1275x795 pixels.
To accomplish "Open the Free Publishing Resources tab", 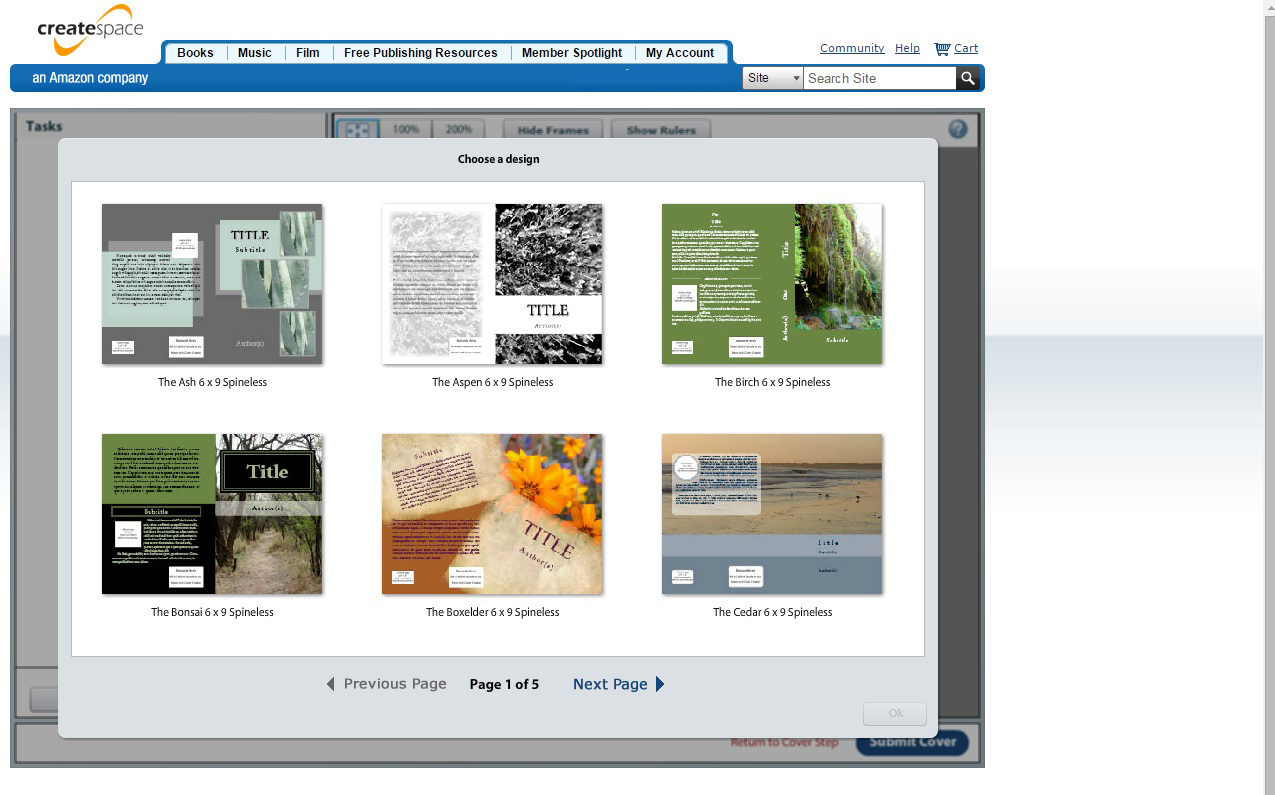I will [x=420, y=53].
